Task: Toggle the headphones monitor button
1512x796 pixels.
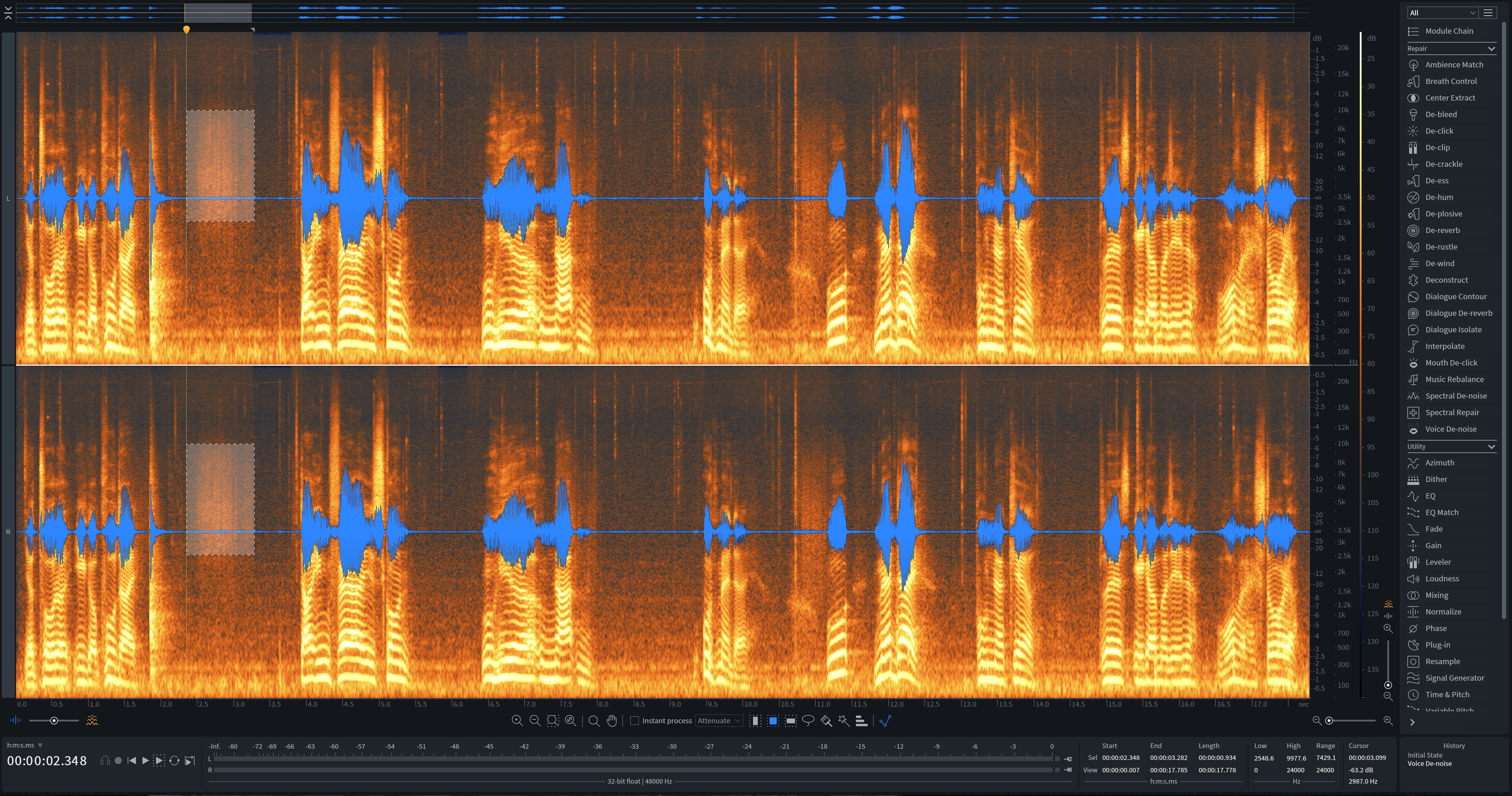Action: (105, 761)
